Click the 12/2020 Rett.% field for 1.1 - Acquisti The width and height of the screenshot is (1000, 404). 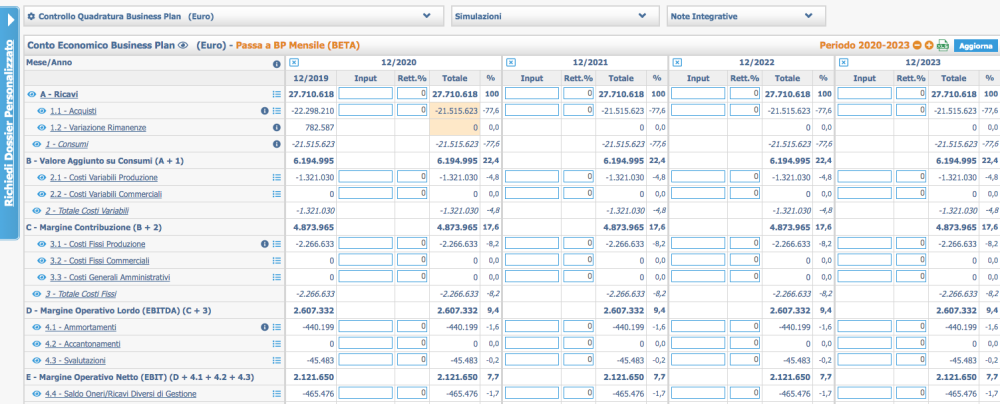[412, 110]
